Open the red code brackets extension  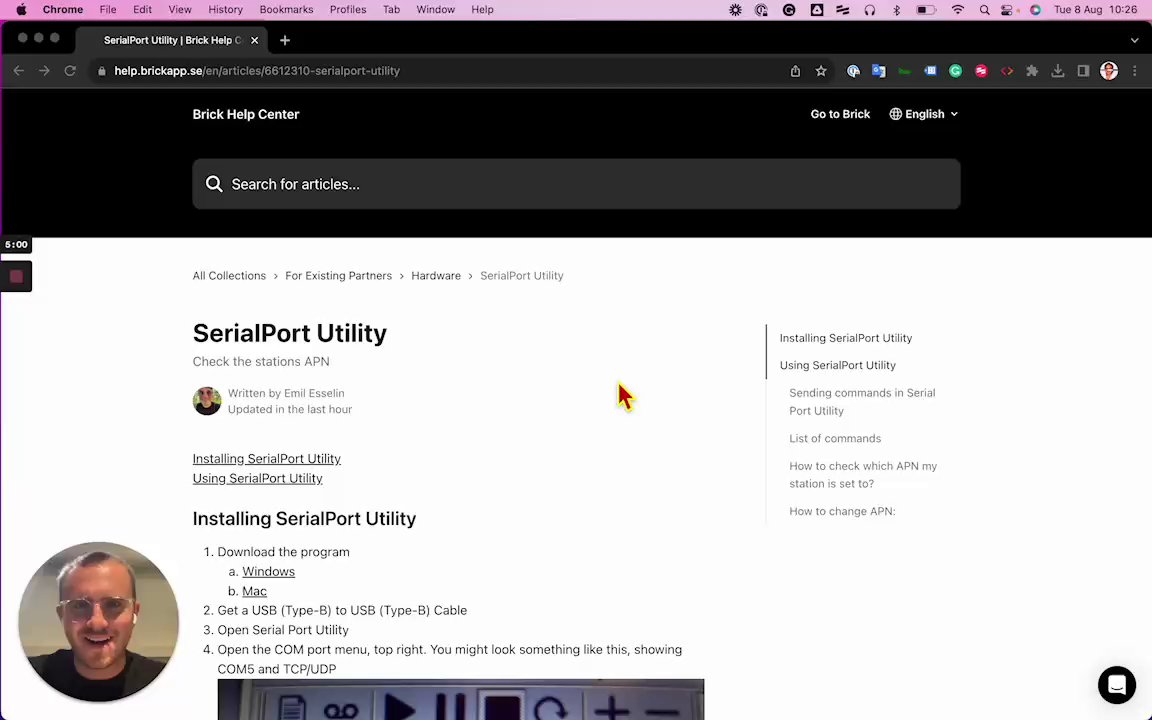pos(1007,71)
